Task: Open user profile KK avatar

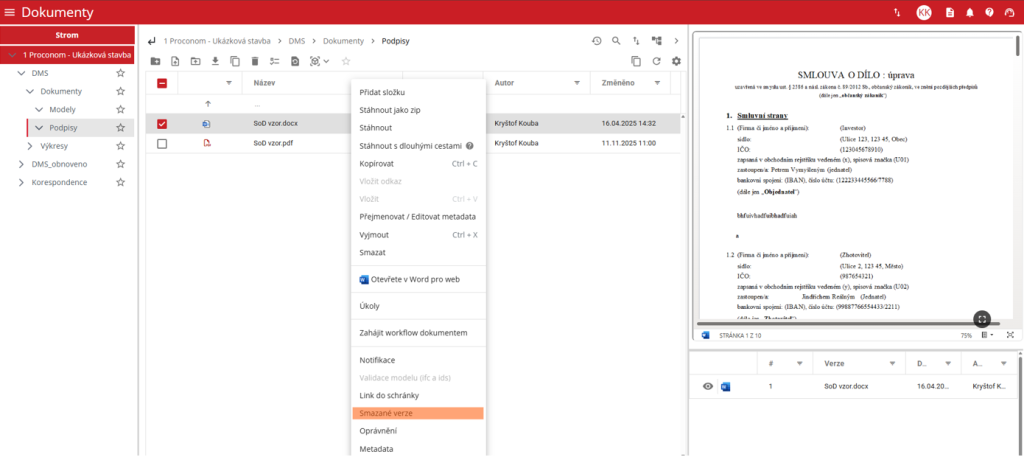Action: point(924,13)
